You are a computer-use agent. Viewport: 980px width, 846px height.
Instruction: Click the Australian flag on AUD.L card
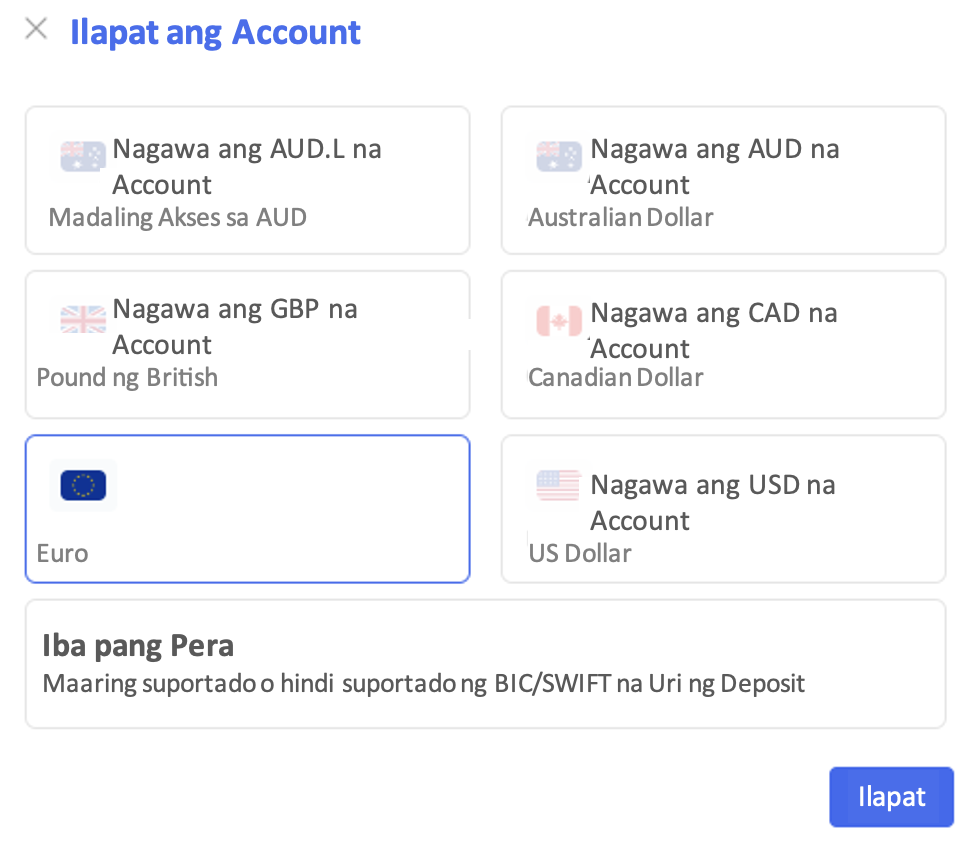point(83,156)
